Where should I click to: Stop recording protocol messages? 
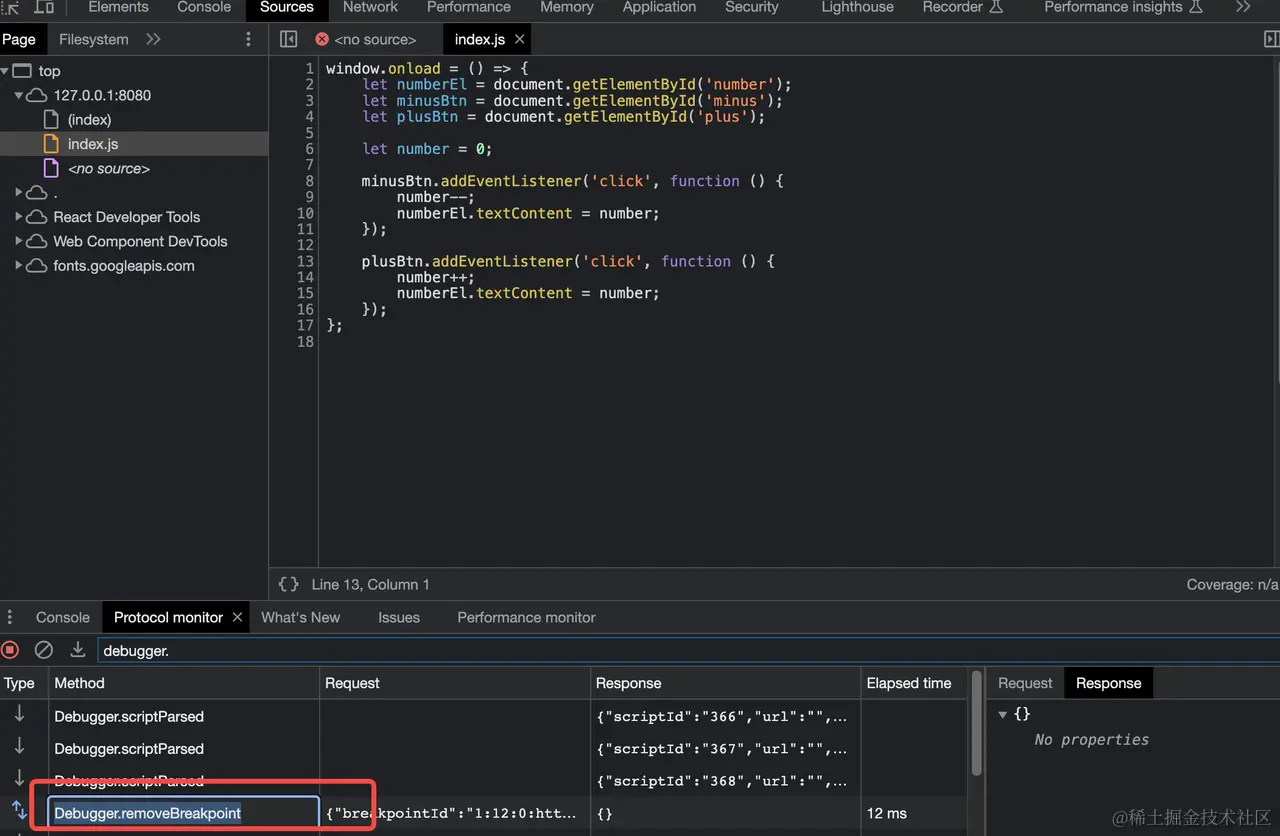(10, 650)
